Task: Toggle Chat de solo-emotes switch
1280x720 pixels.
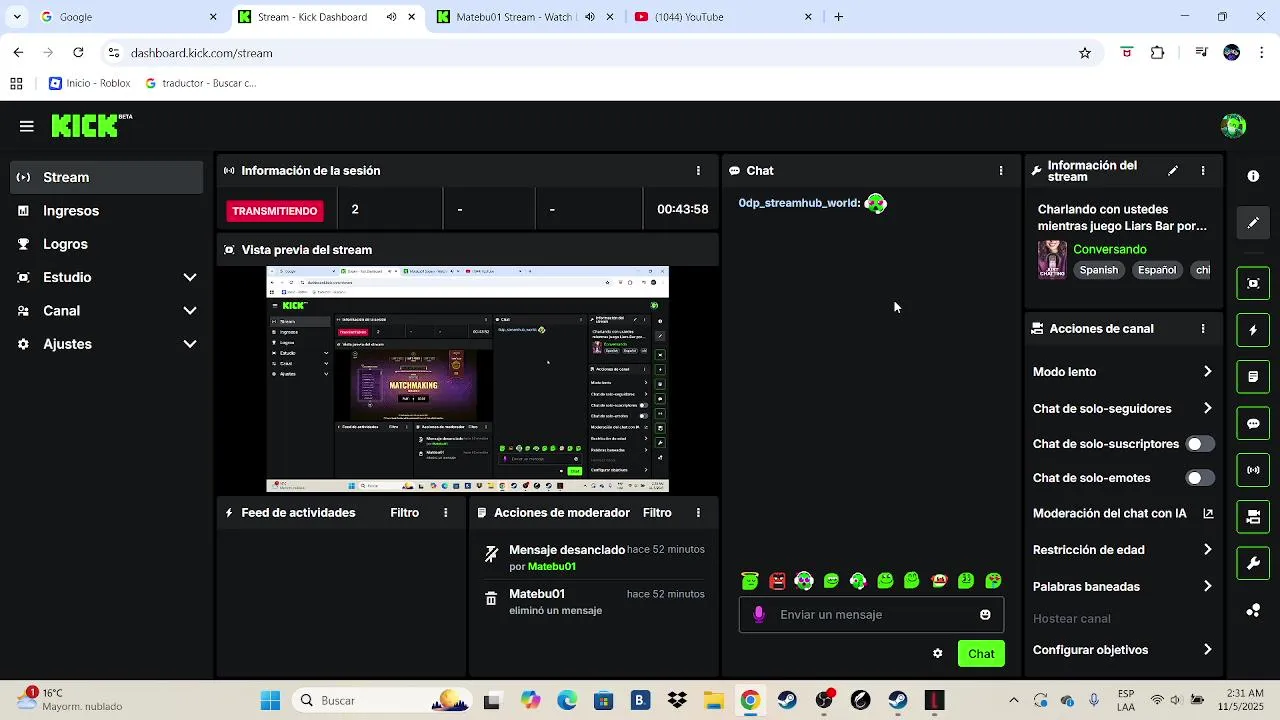Action: 1199,478
